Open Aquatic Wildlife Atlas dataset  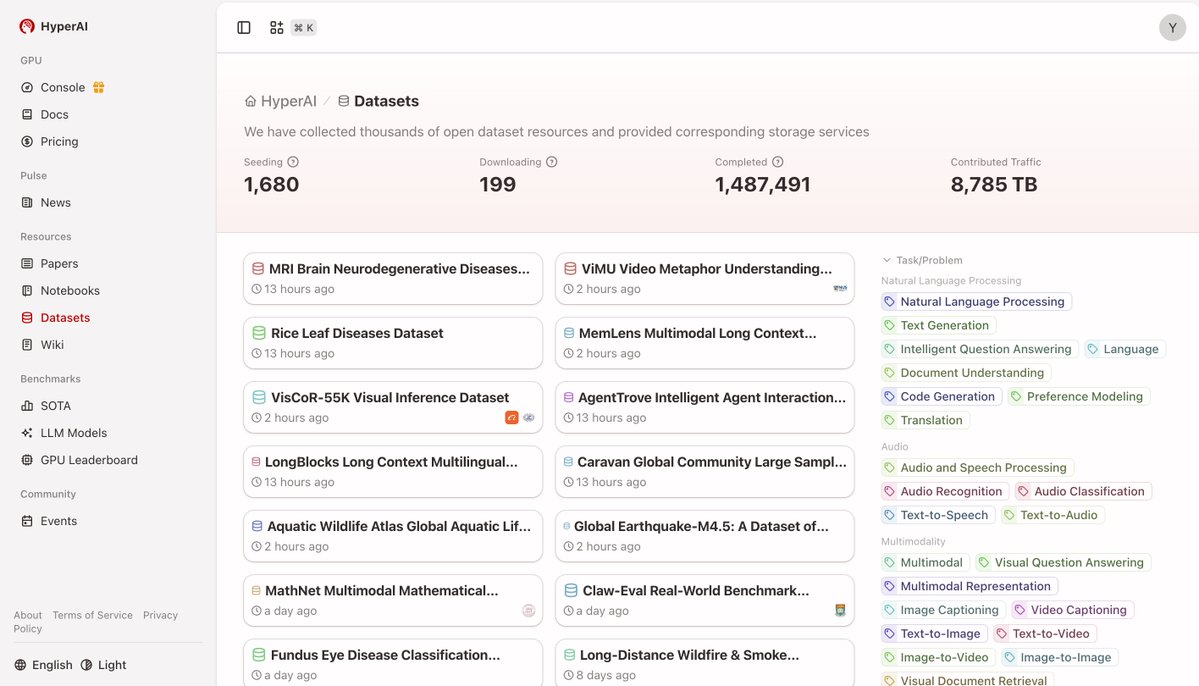(x=393, y=535)
